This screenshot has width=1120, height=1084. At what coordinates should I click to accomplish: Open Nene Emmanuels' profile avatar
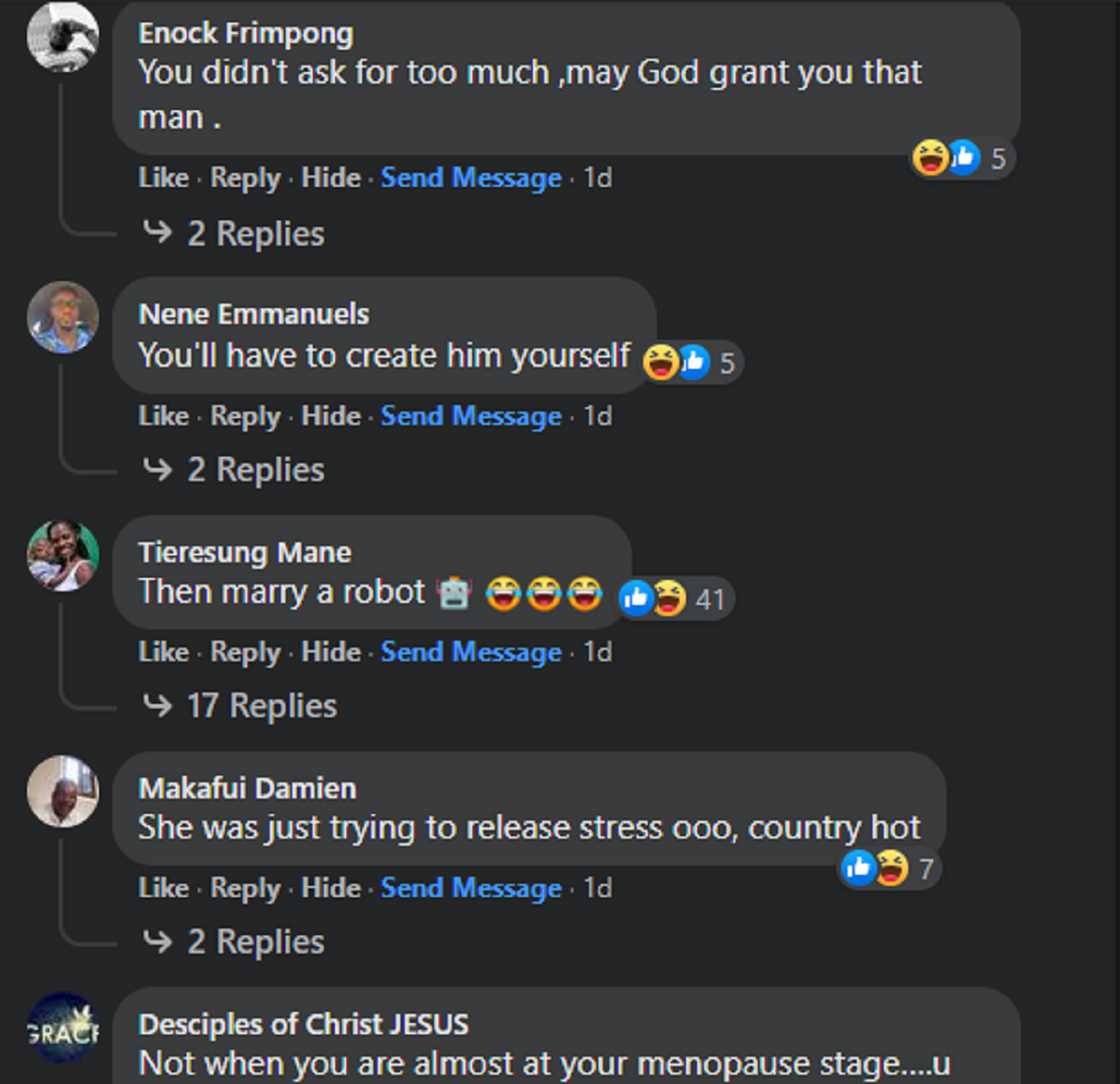coord(62,317)
